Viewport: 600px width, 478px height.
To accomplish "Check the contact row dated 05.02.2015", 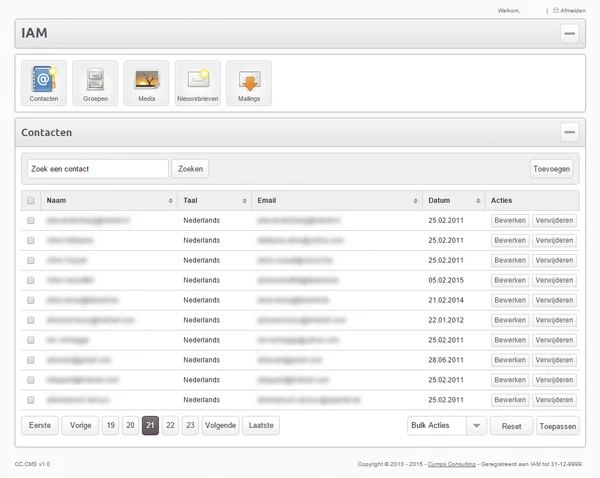I will click(x=31, y=281).
